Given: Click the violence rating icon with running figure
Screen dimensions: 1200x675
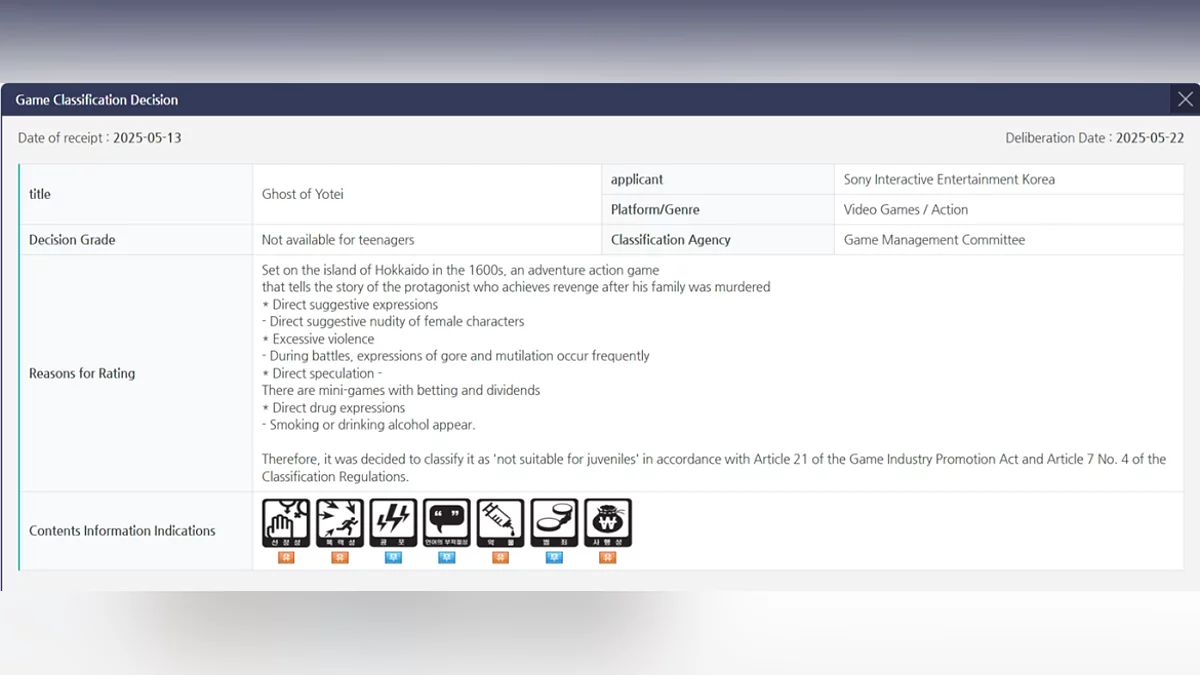Looking at the screenshot, I should 340,523.
